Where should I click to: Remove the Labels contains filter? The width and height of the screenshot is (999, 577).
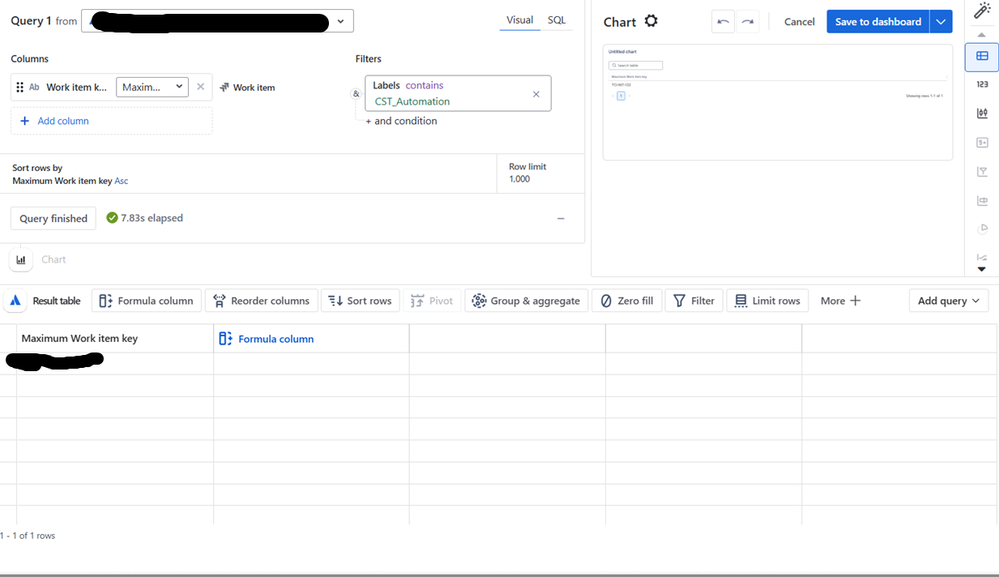(536, 94)
